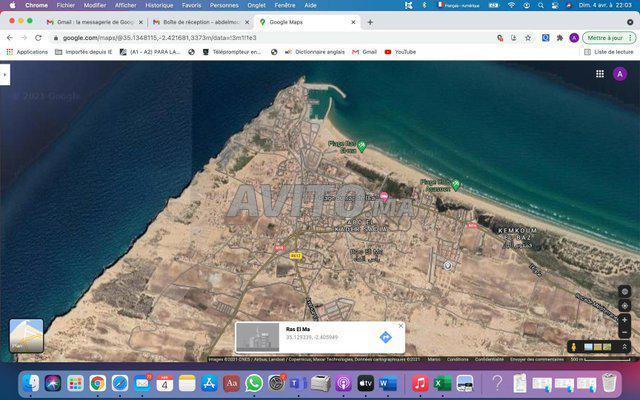Pick the first imagery thumbnail in bottom strip
640x400 pixels.
pyautogui.click(x=588, y=347)
